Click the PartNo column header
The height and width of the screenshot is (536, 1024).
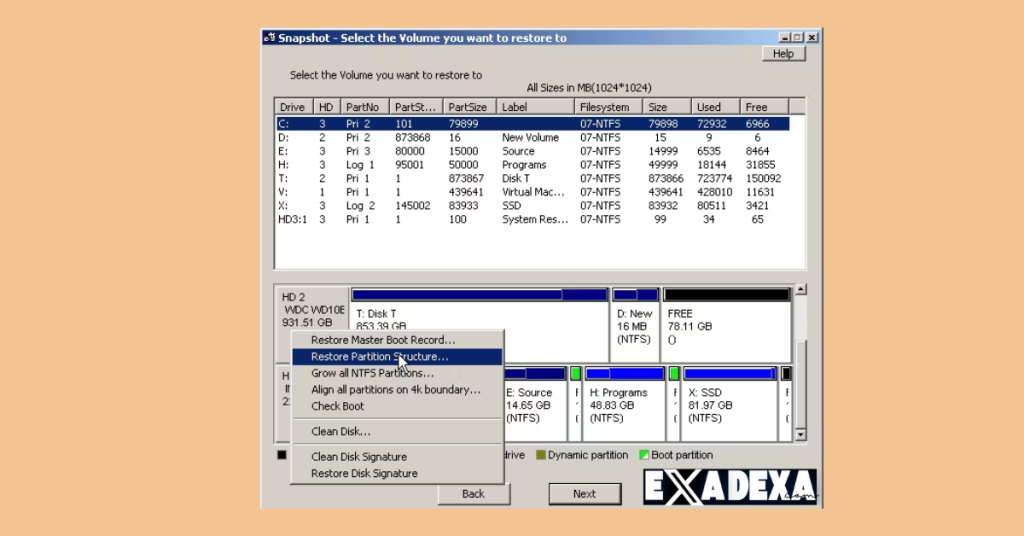(364, 107)
